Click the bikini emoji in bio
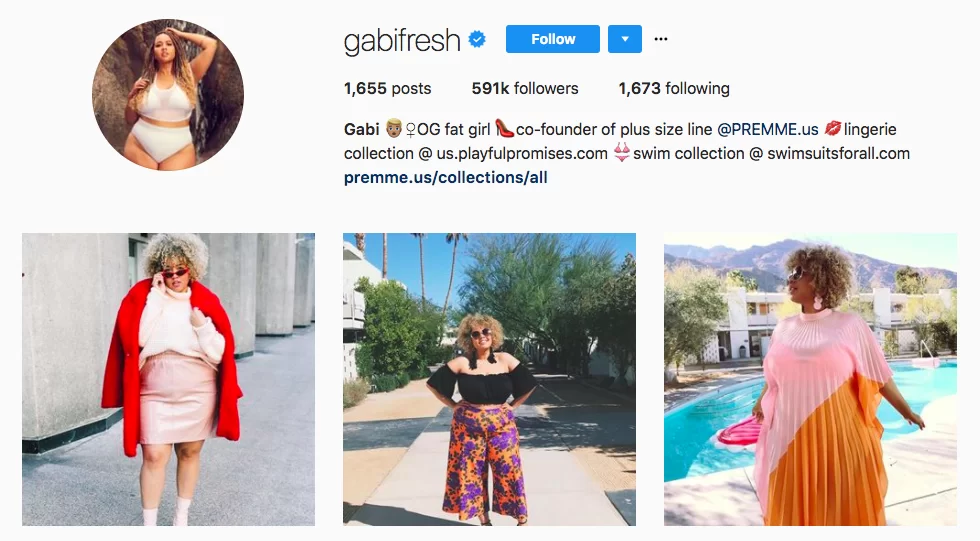The image size is (980, 541). (621, 153)
